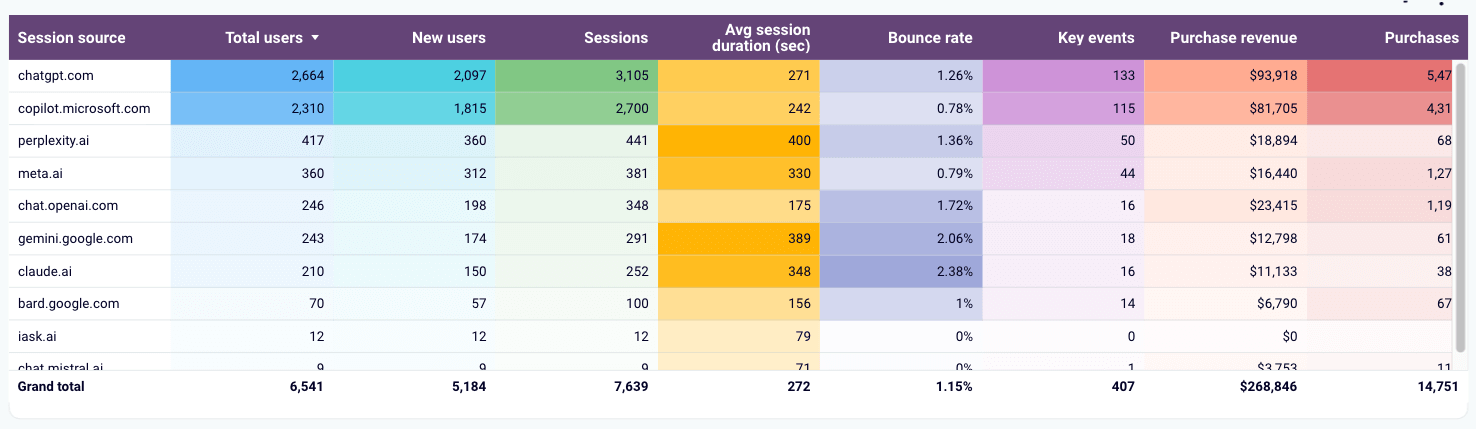Click the Purchases column header
This screenshot has height=429, width=1476.
pyautogui.click(x=1421, y=38)
